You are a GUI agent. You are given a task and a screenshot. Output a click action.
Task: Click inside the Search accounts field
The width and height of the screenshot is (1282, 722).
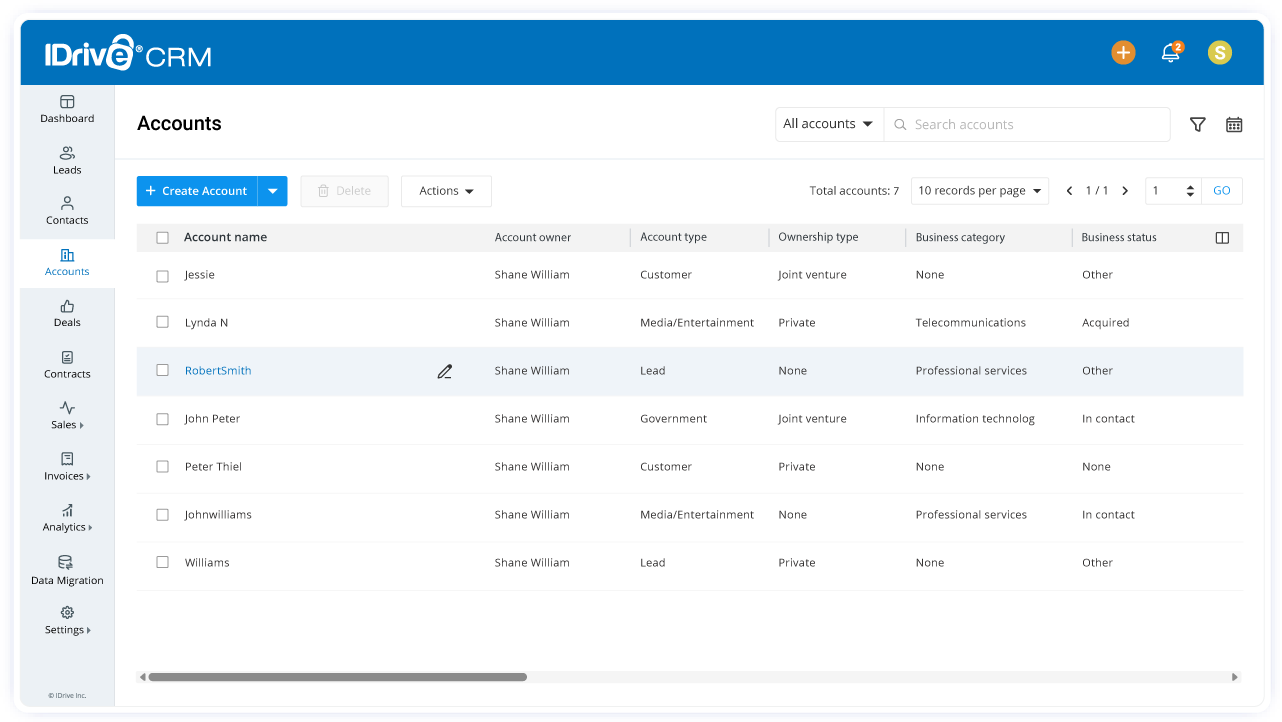1027,124
